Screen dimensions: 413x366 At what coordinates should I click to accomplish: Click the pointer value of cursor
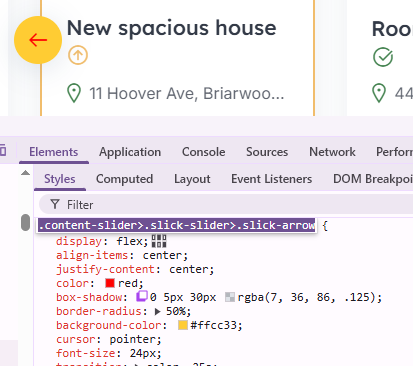[x=133, y=339]
